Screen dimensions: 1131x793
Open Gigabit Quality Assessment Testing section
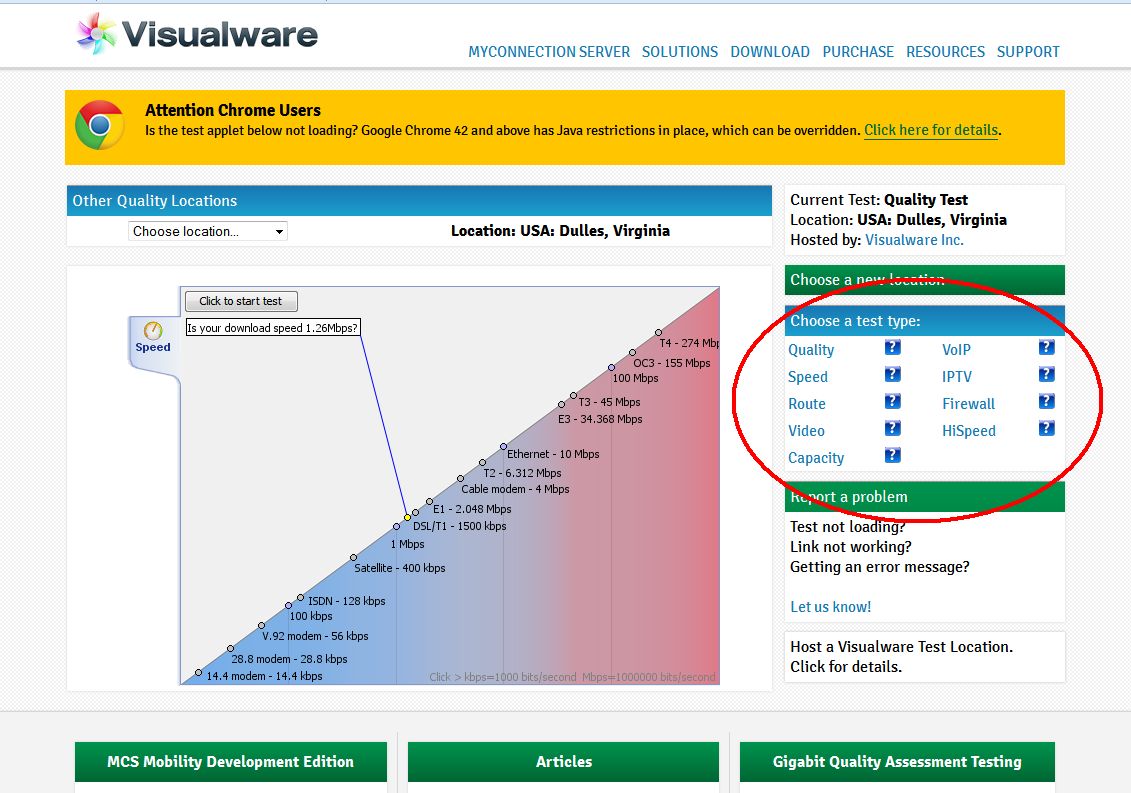[x=897, y=762]
